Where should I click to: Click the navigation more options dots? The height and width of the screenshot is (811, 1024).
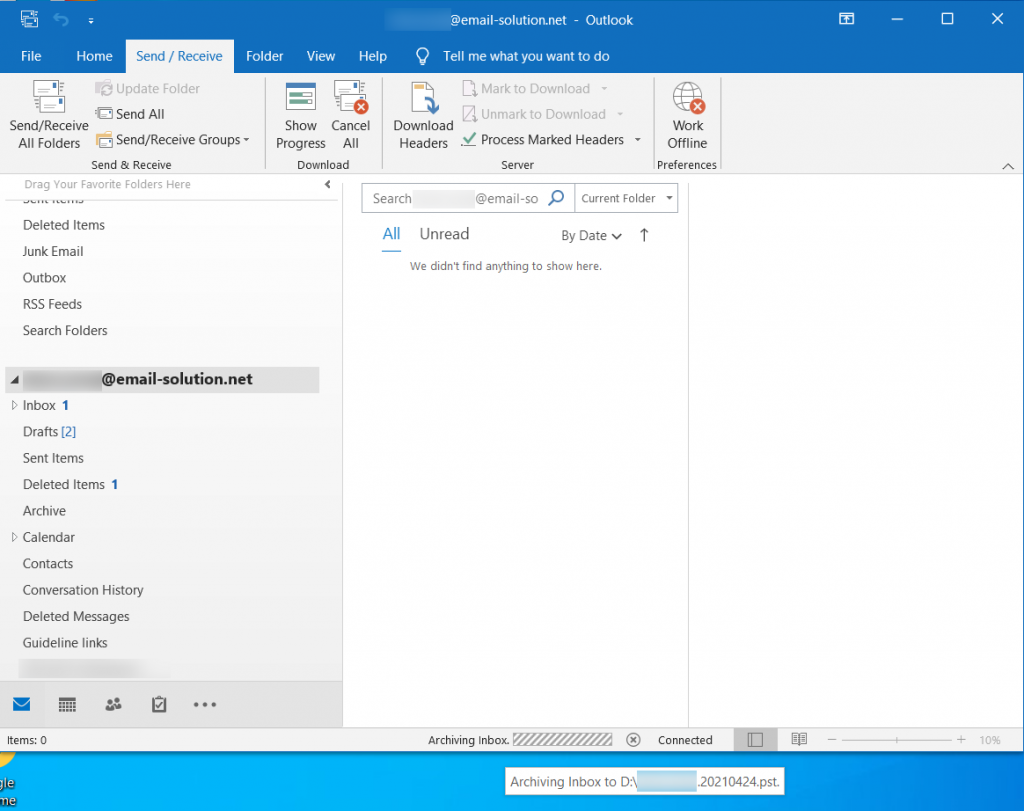[x=204, y=705]
